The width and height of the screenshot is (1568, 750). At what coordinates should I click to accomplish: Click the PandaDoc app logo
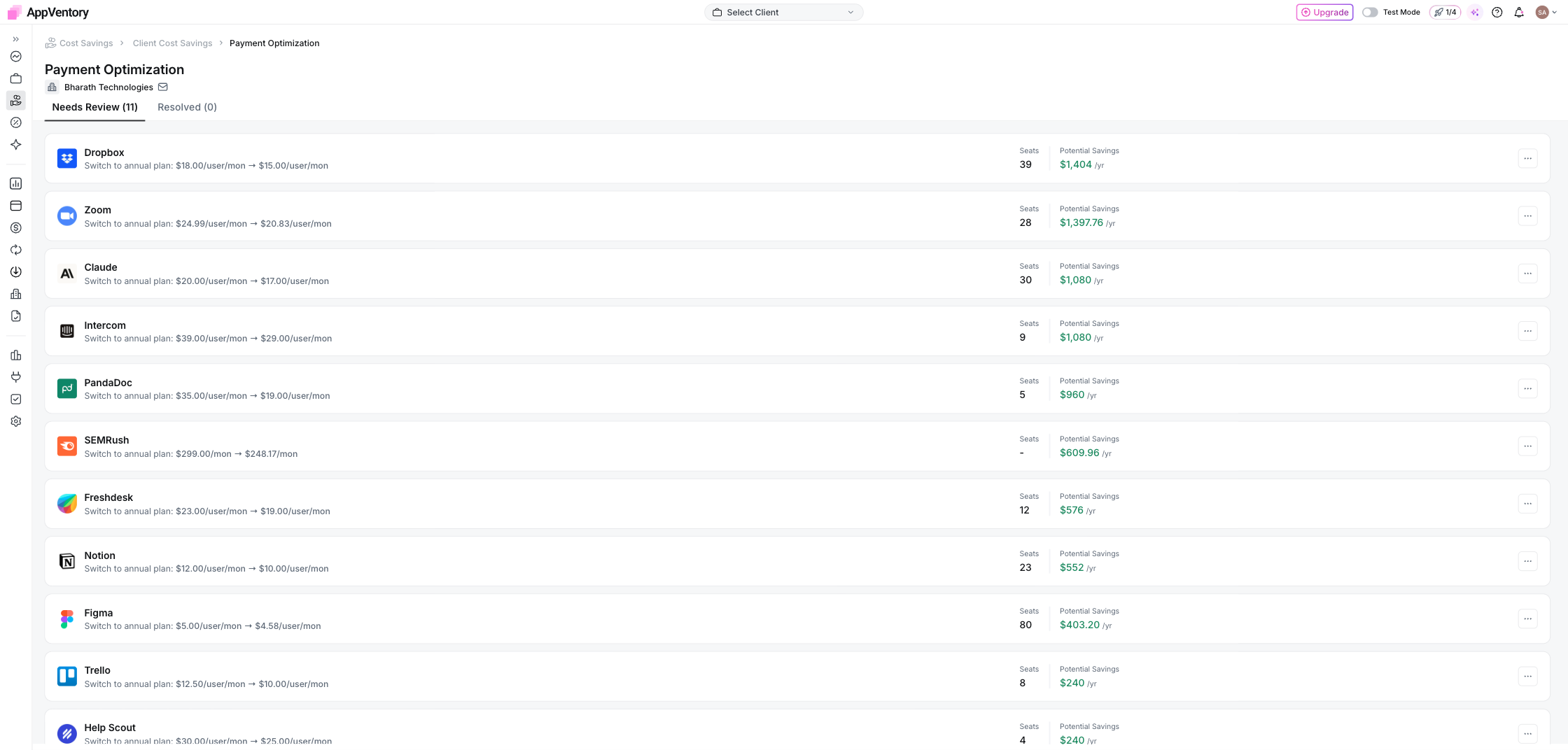67,388
